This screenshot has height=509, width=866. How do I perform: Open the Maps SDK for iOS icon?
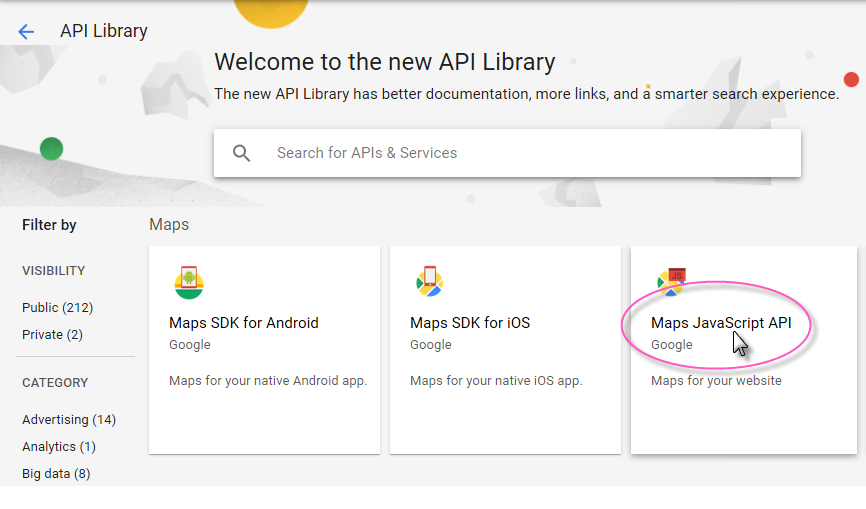pos(430,282)
